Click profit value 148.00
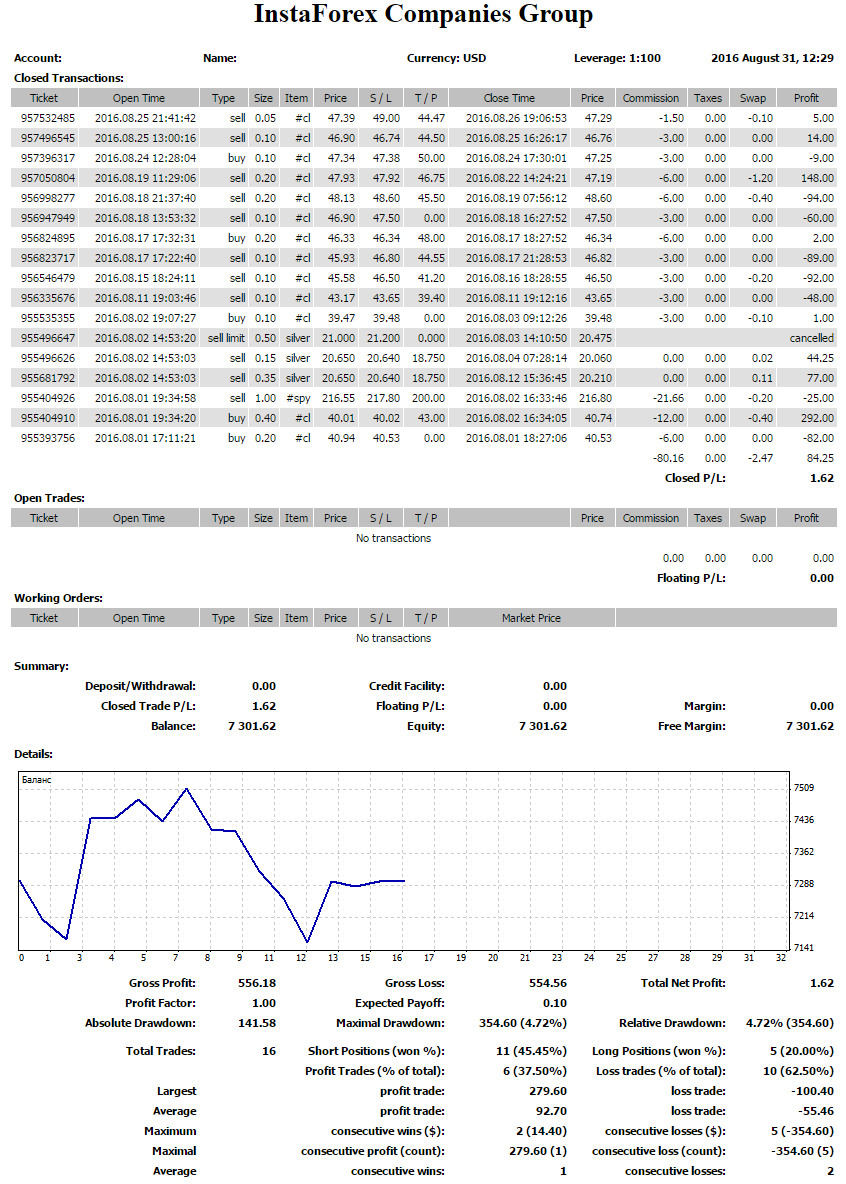846x1184 pixels. point(817,178)
